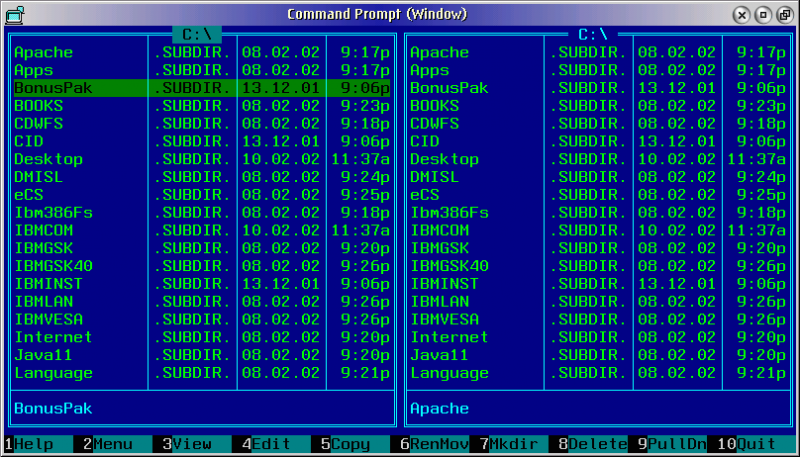Screen dimensions: 800x457
Task: Select eCS in the right panel
Action: pos(425,195)
